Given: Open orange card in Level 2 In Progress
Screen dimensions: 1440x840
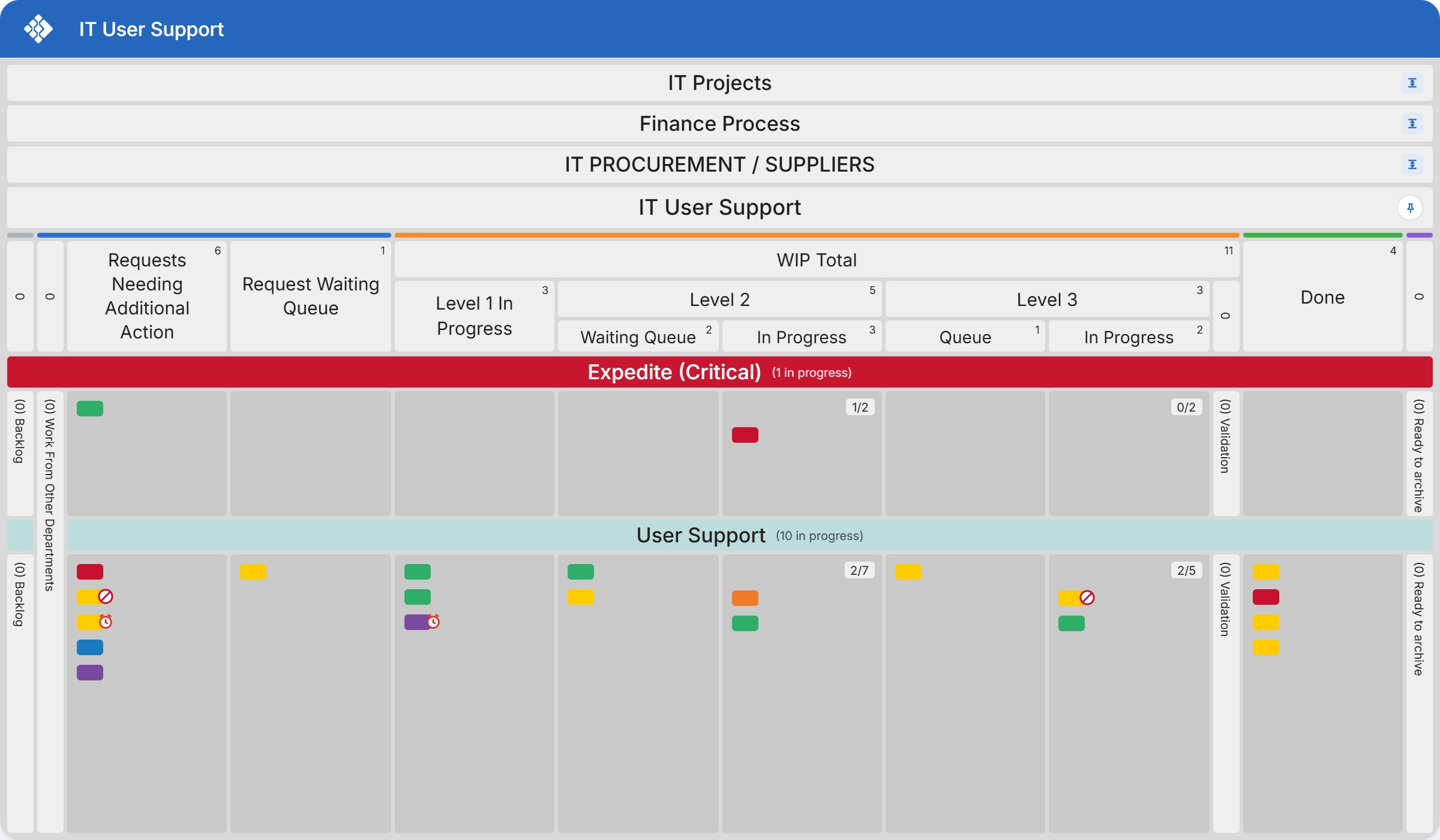Looking at the screenshot, I should point(745,598).
